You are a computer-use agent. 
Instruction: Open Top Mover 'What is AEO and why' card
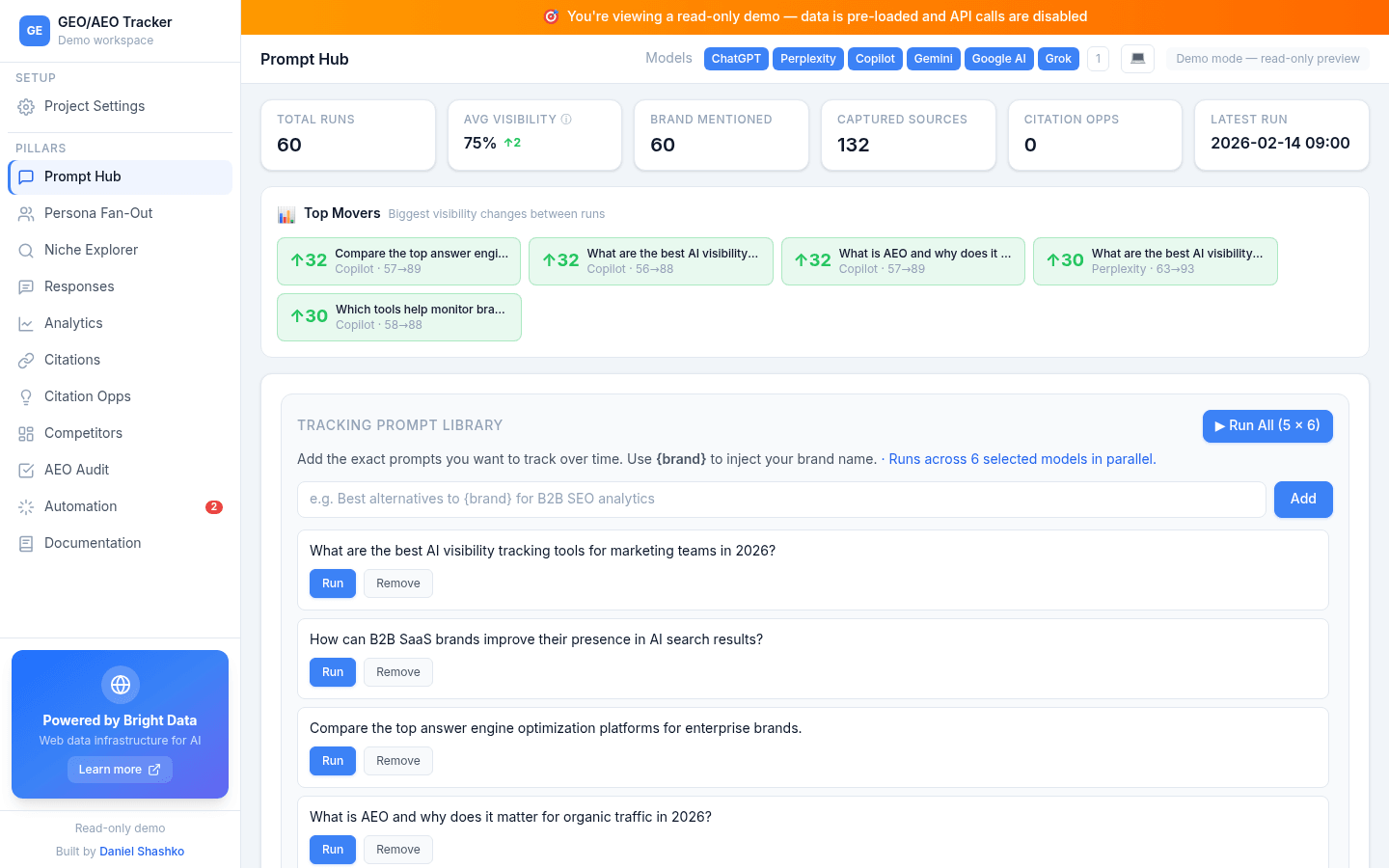click(x=903, y=261)
